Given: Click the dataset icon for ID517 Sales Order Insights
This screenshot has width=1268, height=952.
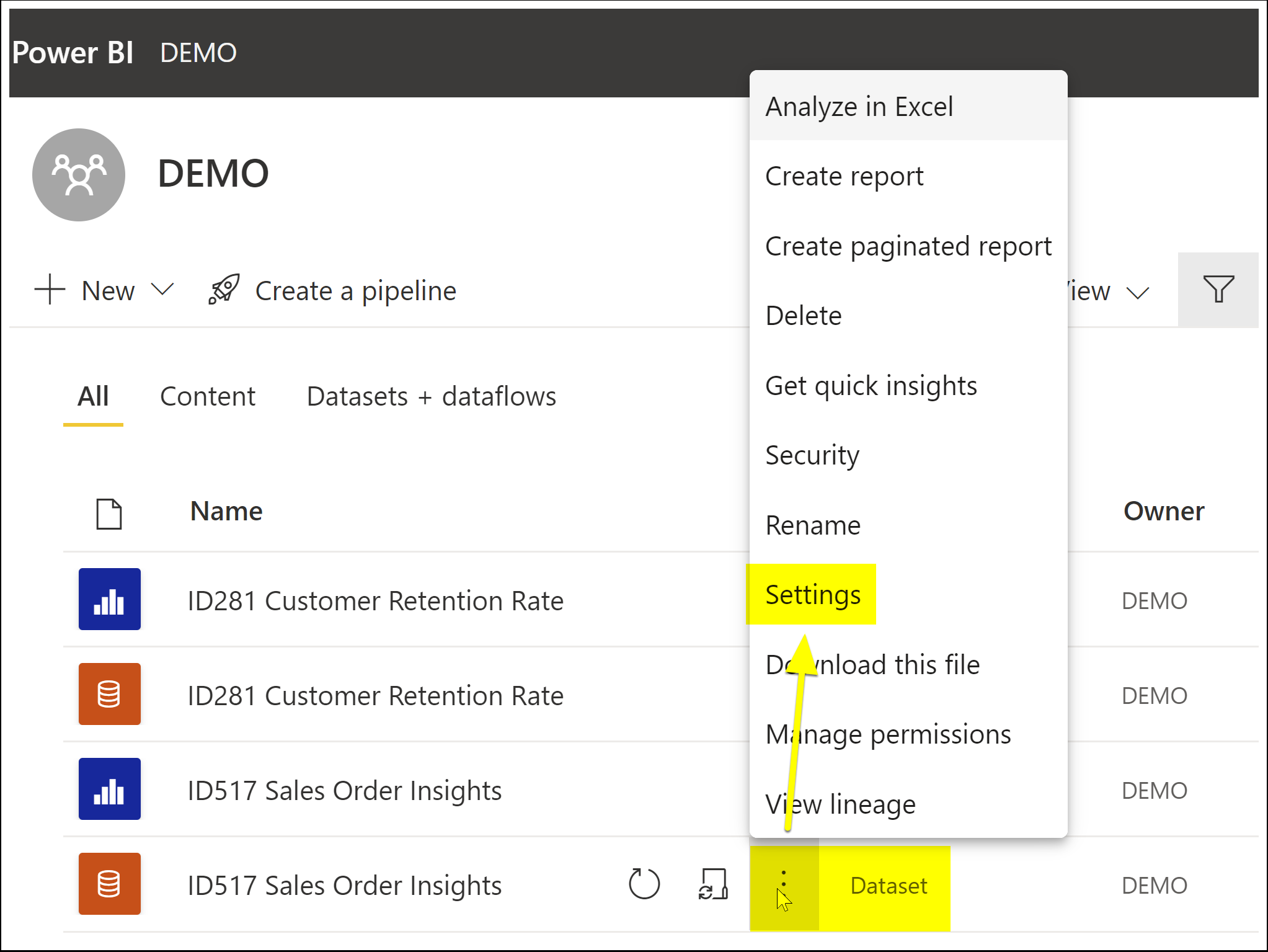Looking at the screenshot, I should (110, 884).
